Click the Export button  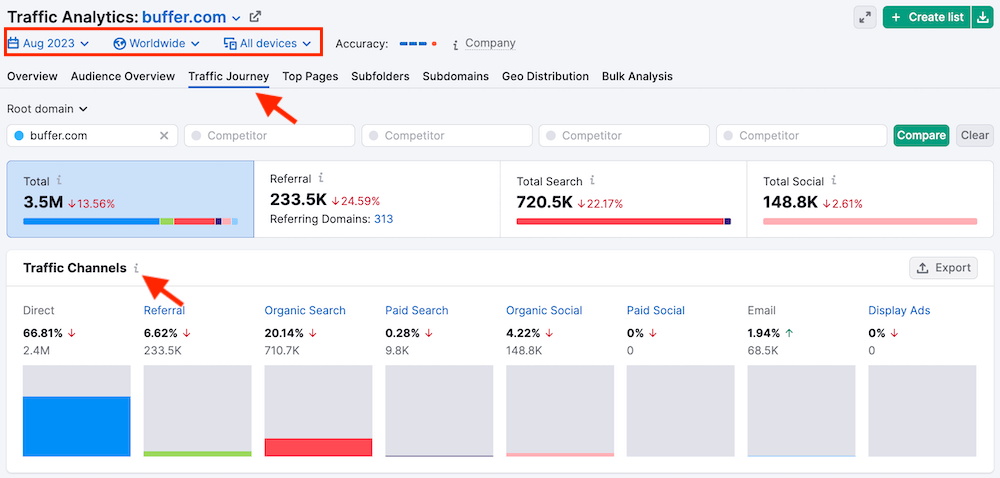(x=943, y=268)
